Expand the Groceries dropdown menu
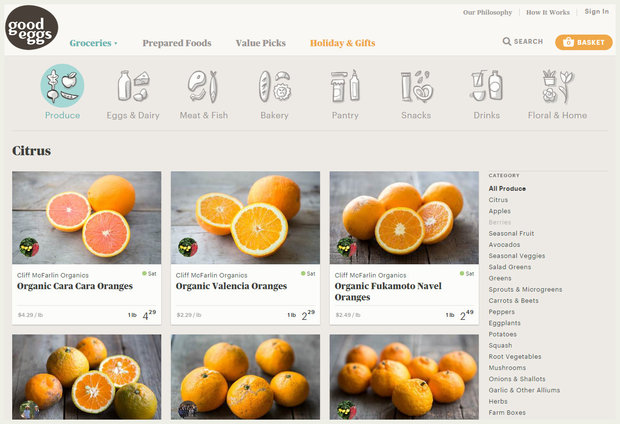The width and height of the screenshot is (620, 424). click(93, 43)
